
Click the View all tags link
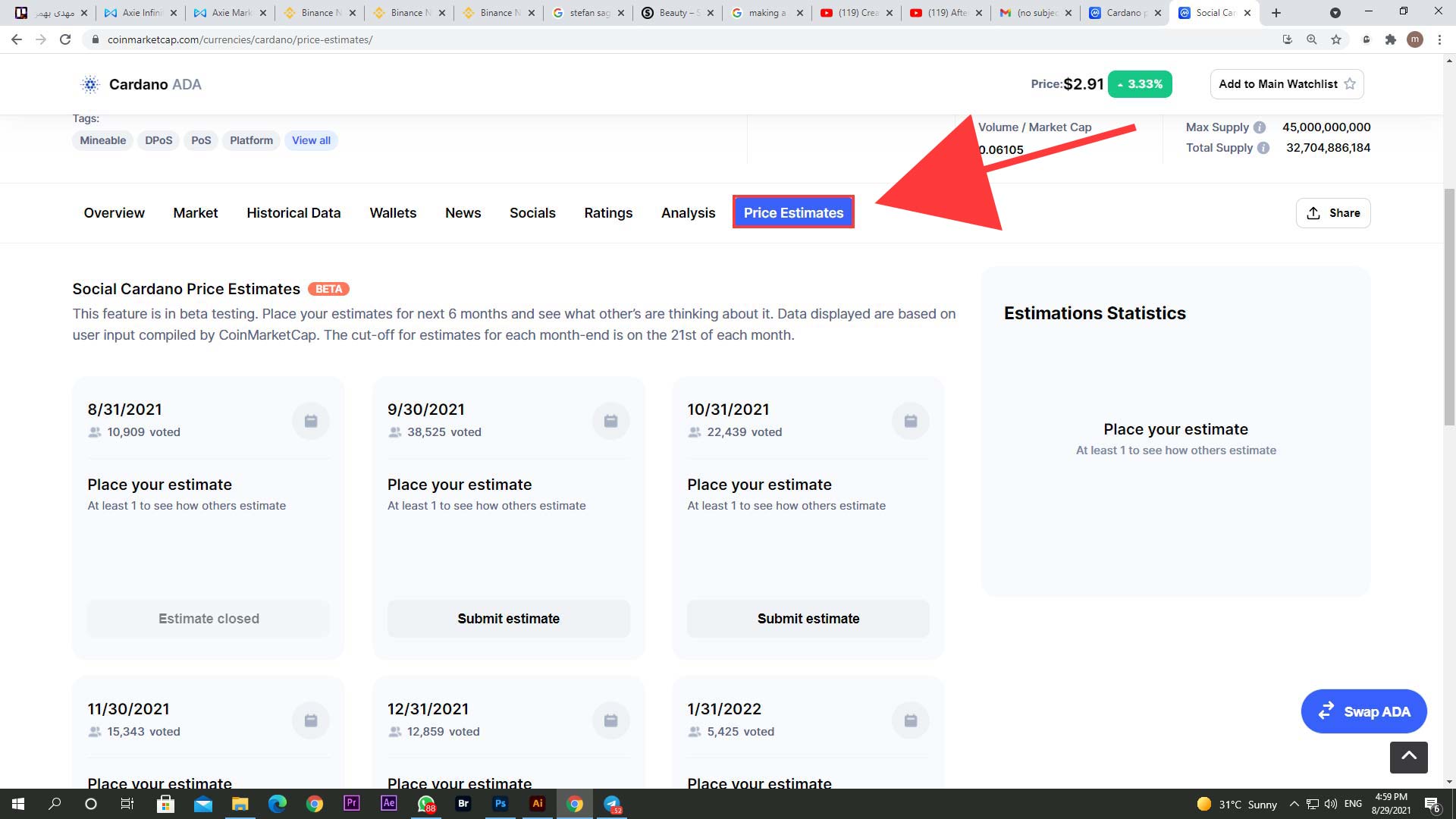pos(311,140)
